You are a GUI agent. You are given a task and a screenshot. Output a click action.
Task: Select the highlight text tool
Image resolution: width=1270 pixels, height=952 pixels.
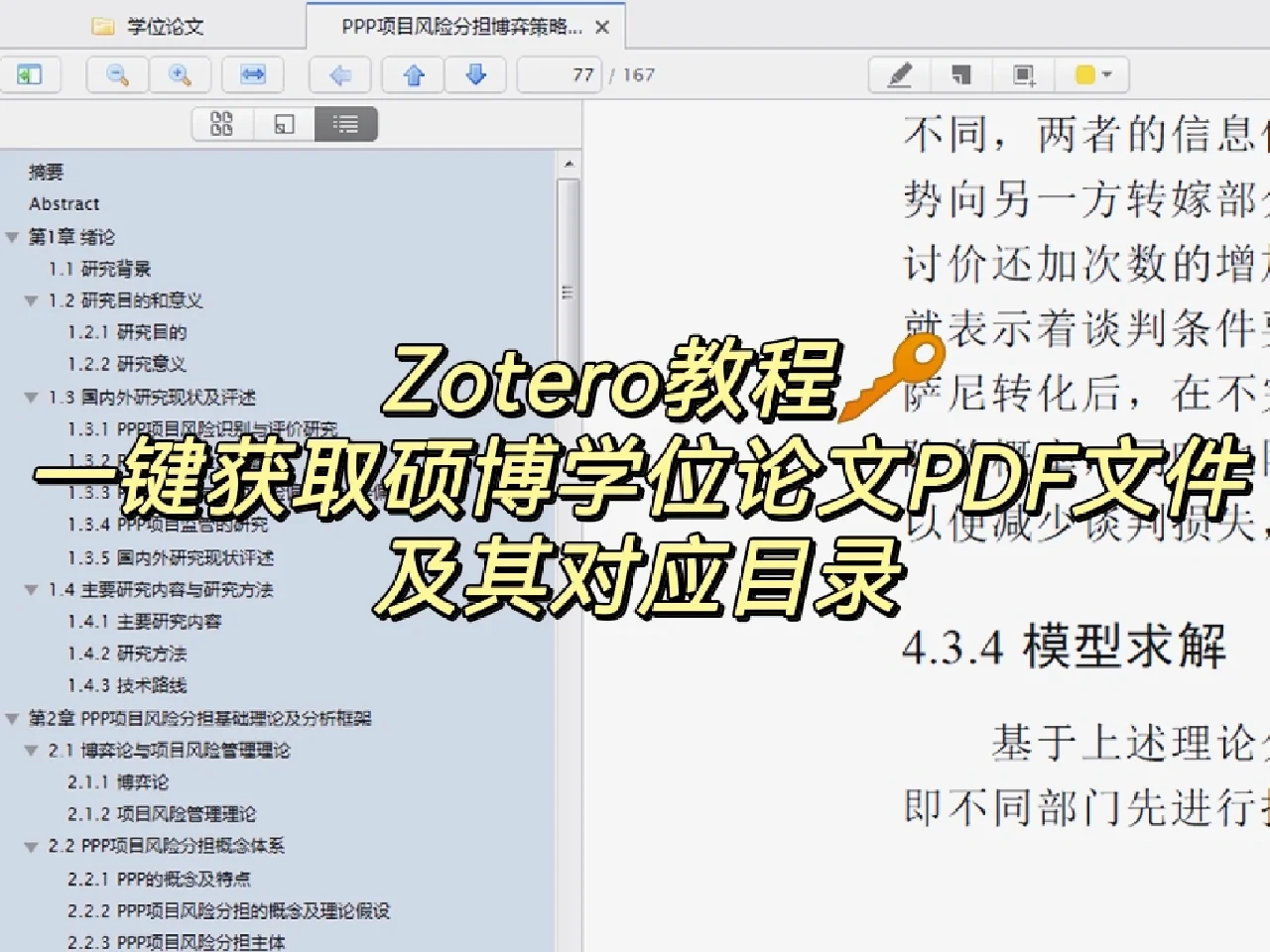tap(900, 74)
